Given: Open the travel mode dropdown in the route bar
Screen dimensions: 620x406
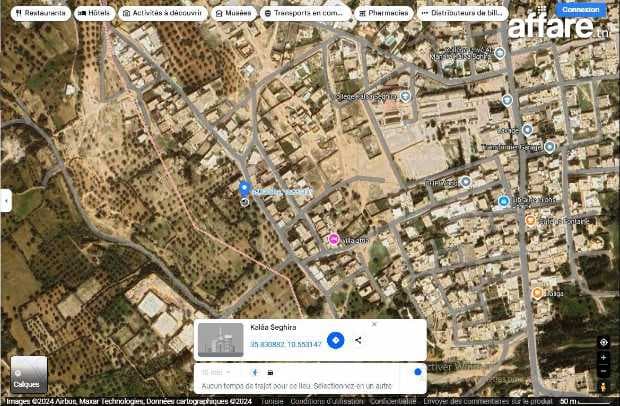Looking at the screenshot, I should (216, 372).
